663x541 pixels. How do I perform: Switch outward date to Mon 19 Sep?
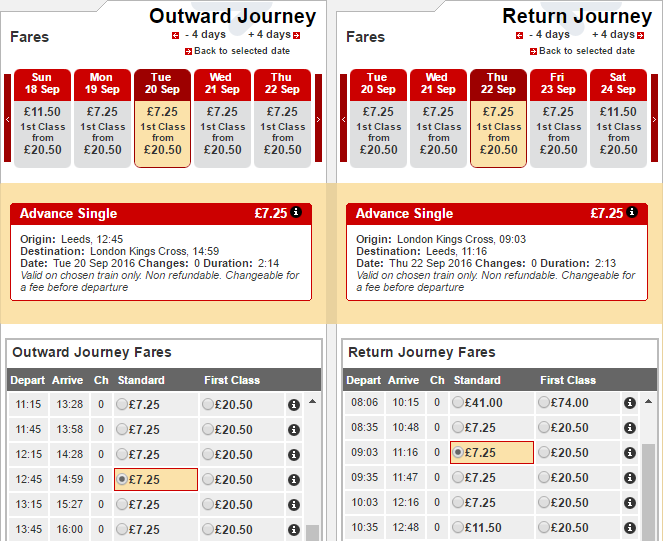(102, 118)
